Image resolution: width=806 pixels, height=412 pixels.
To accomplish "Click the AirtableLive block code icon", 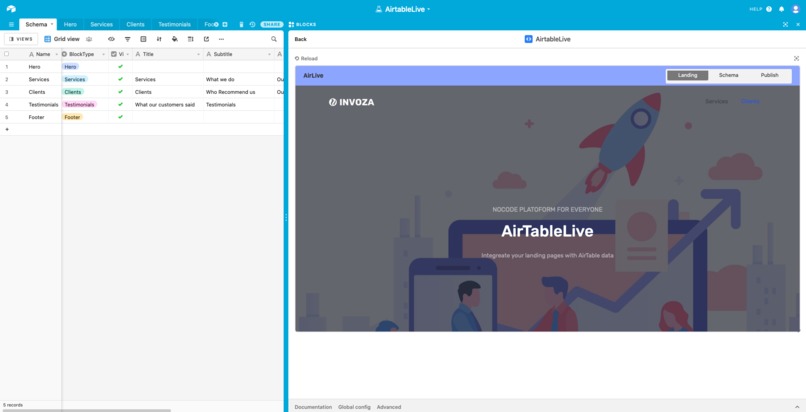I will [528, 39].
